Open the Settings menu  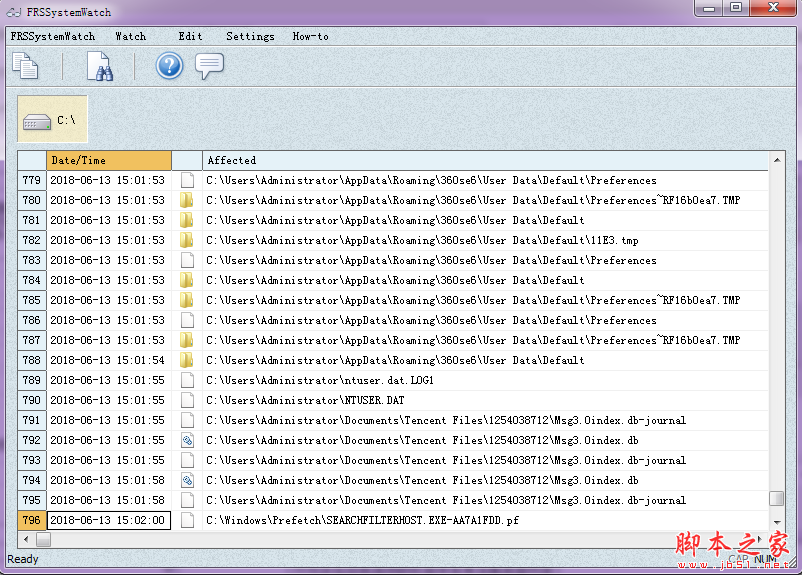250,36
